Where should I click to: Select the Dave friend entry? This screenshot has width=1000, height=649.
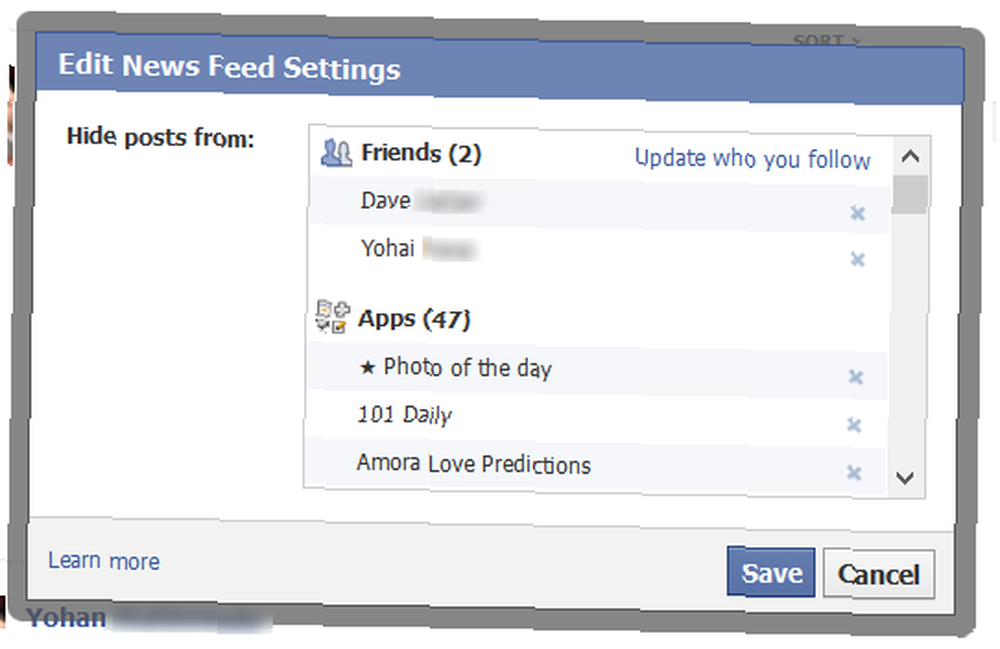(x=598, y=205)
